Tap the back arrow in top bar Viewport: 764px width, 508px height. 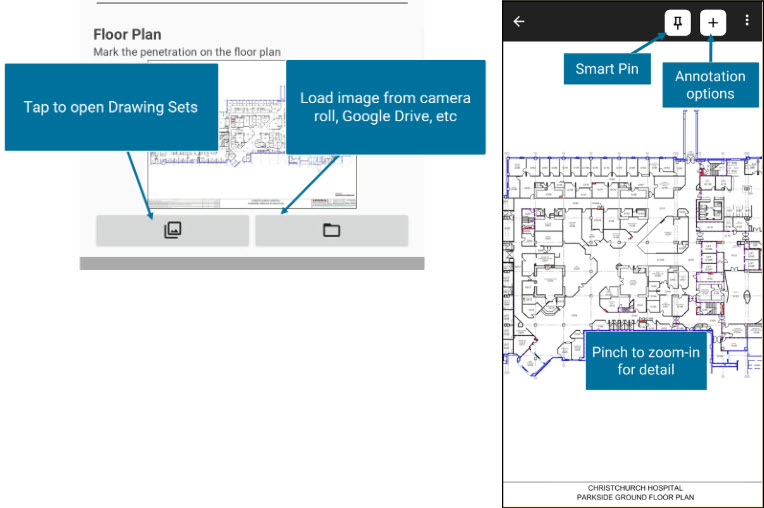pos(519,21)
